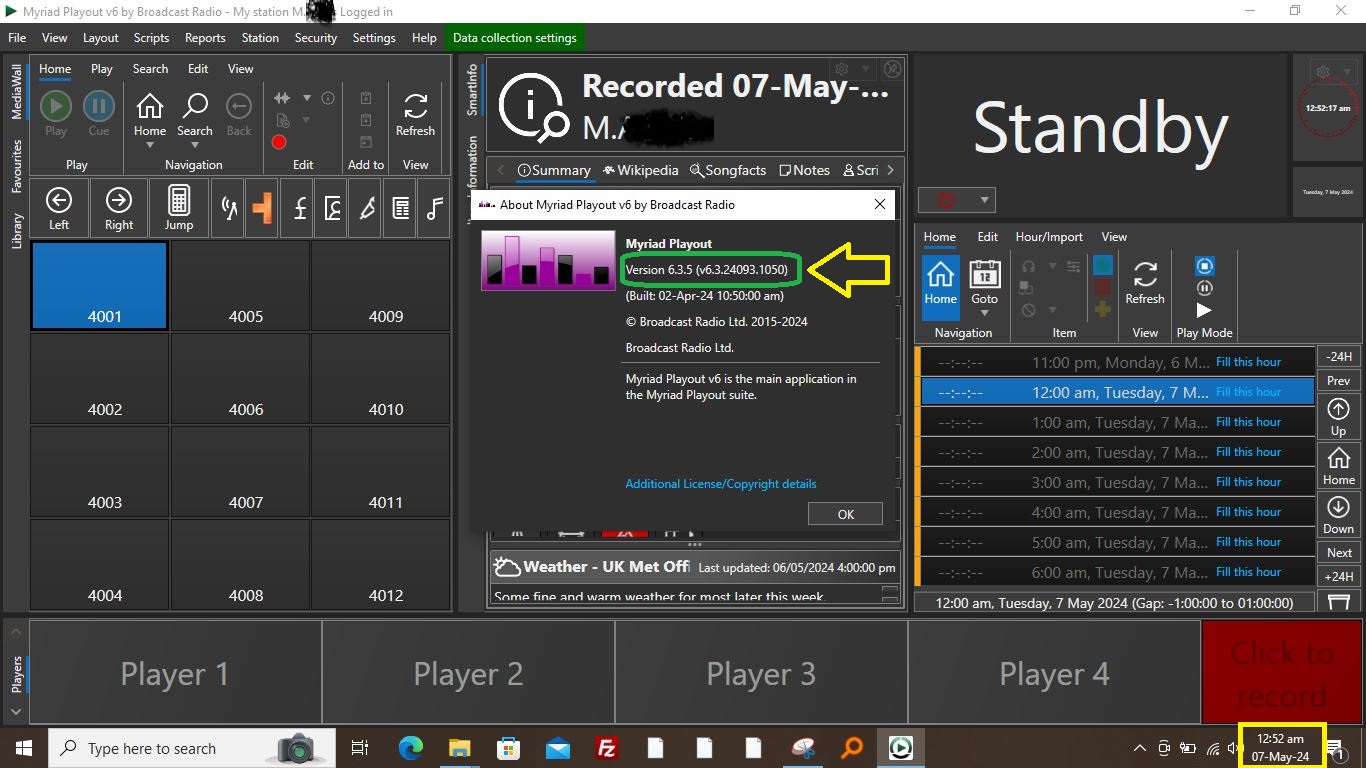1366x768 pixels.
Task: Click the music note page icon
Action: 434,208
